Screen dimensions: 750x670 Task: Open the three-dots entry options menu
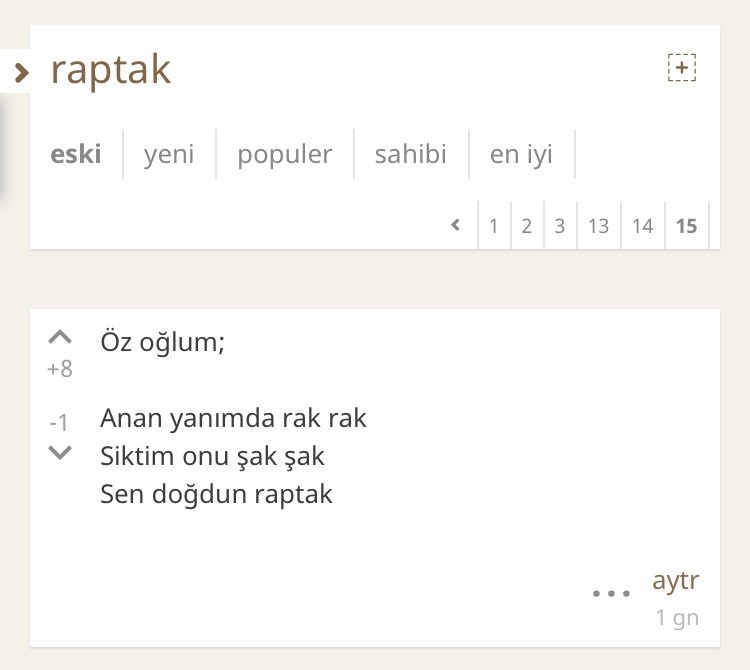(611, 593)
